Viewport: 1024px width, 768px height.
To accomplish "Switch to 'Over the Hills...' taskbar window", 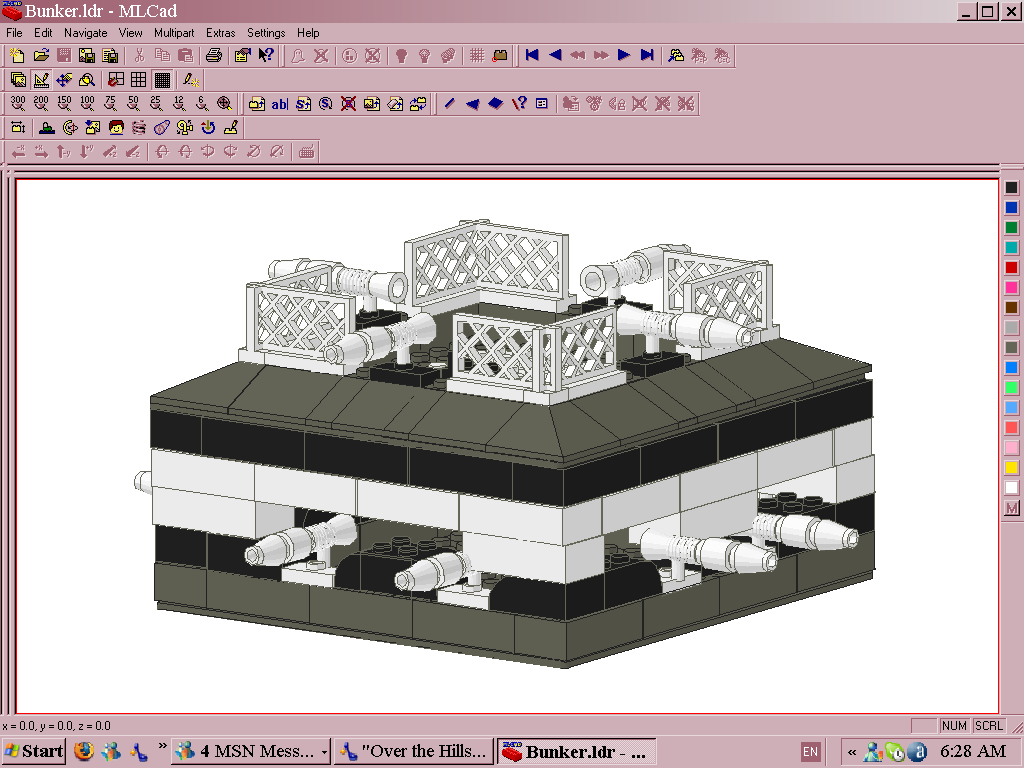I will coord(413,751).
